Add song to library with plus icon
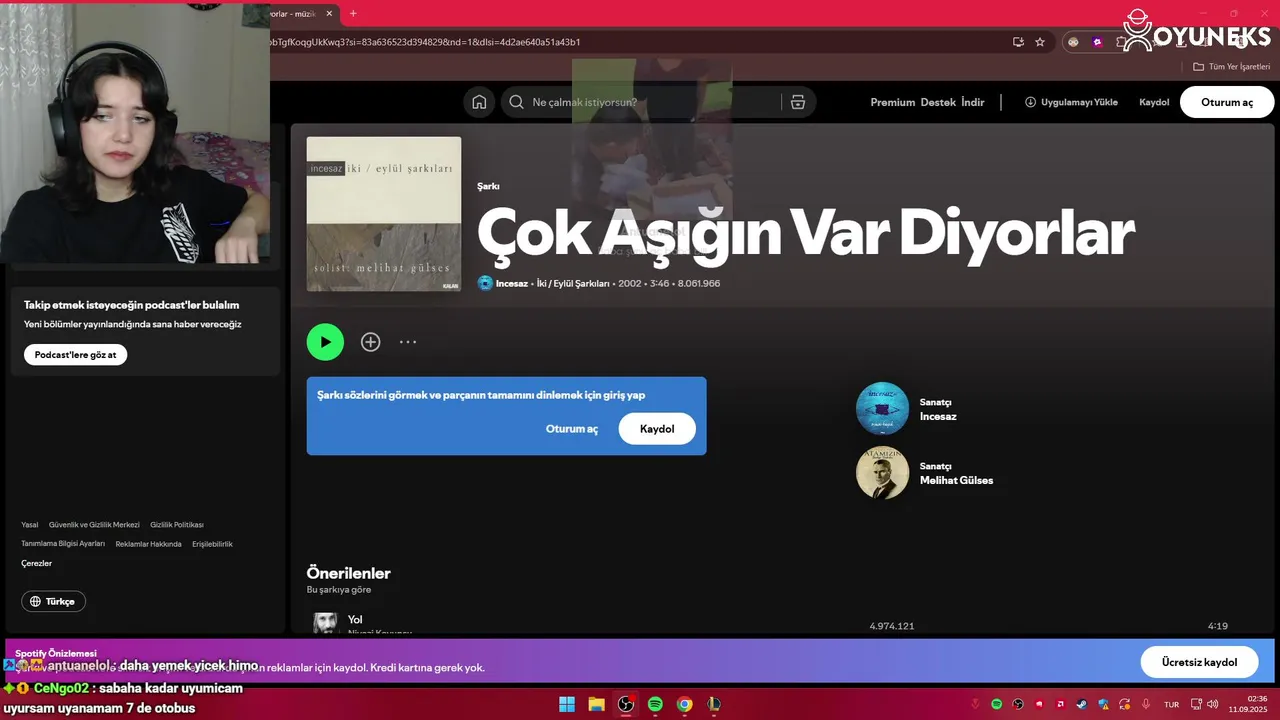Image resolution: width=1280 pixels, height=720 pixels. (370, 342)
